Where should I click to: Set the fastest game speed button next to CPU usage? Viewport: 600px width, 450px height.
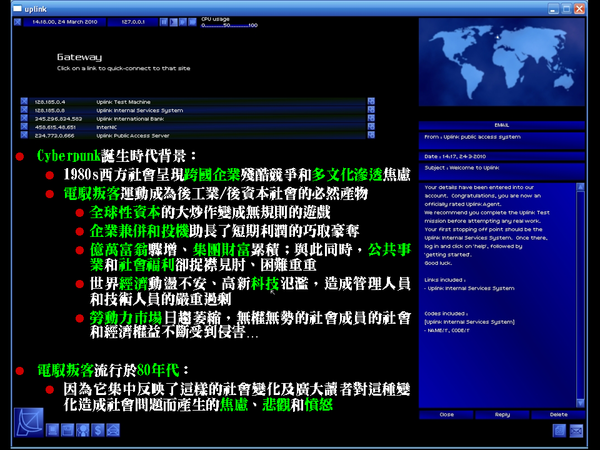tap(192, 22)
